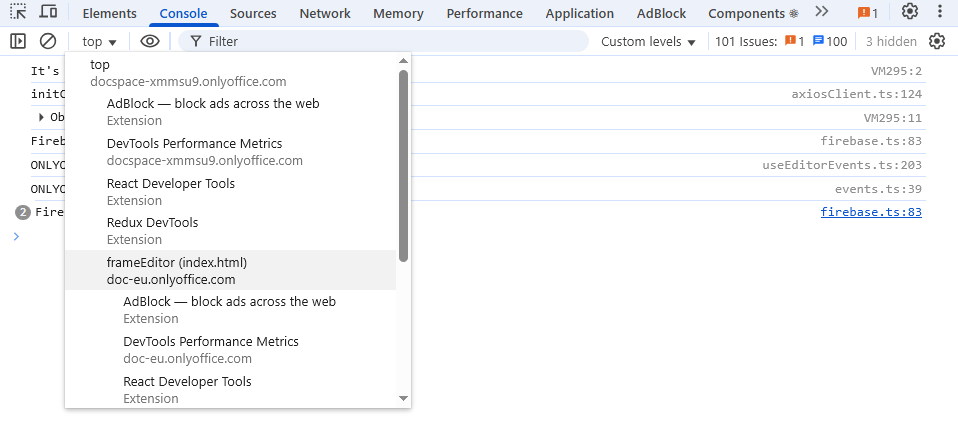The image size is (958, 432).
Task: Open the Sources tab
Action: point(253,13)
